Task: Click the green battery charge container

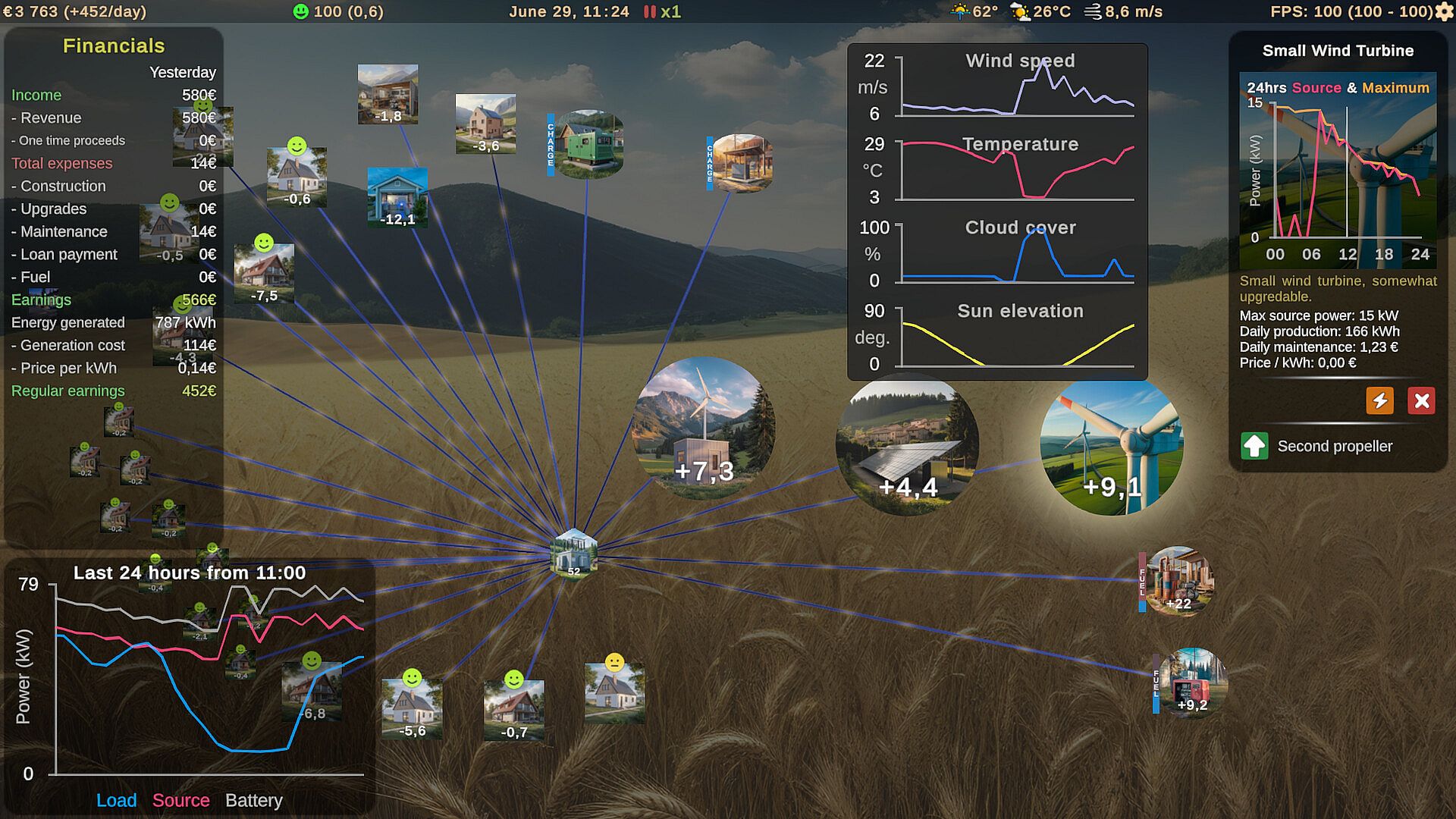Action: [590, 144]
